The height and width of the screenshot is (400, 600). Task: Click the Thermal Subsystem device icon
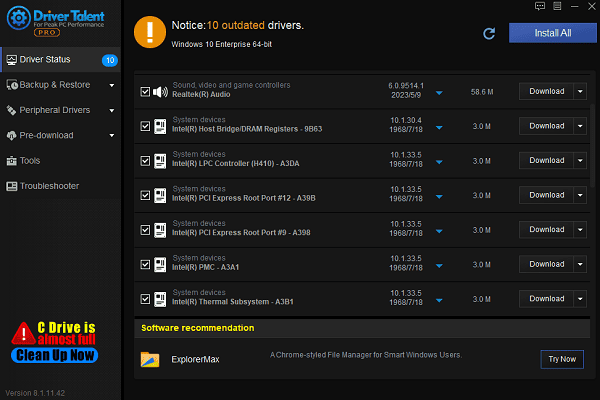(160, 299)
